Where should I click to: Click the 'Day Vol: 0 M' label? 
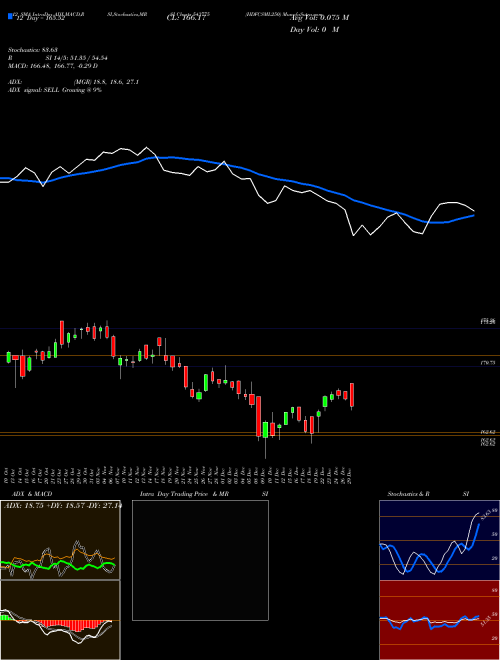coord(314,29)
